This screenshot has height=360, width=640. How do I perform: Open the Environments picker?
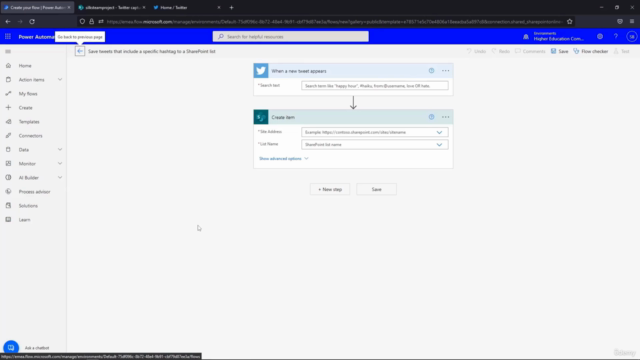point(558,36)
